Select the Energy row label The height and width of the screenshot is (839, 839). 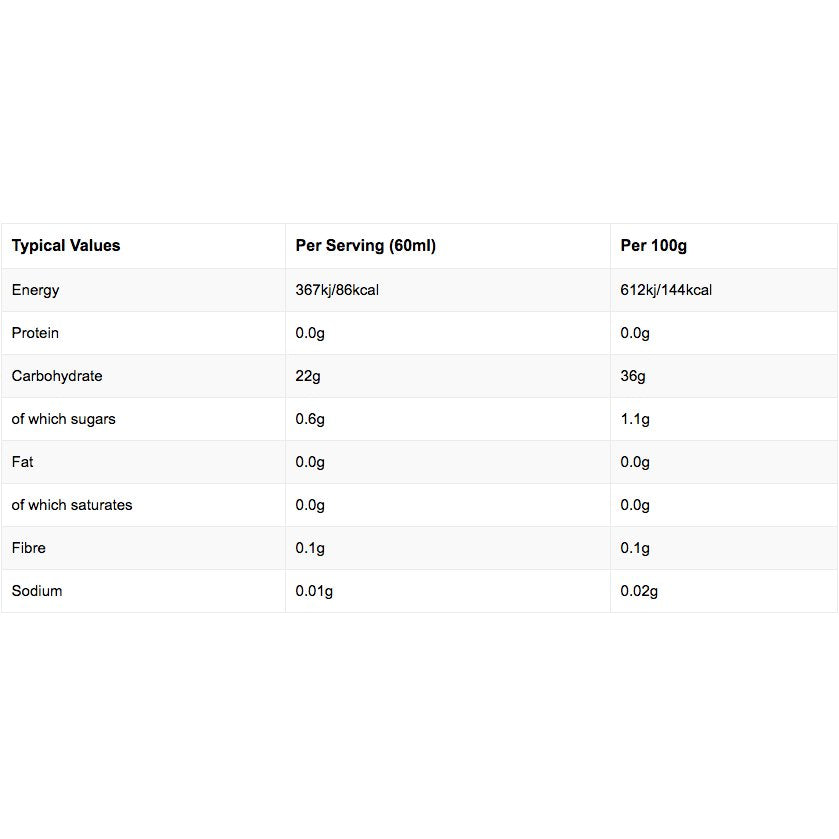pyautogui.click(x=35, y=291)
